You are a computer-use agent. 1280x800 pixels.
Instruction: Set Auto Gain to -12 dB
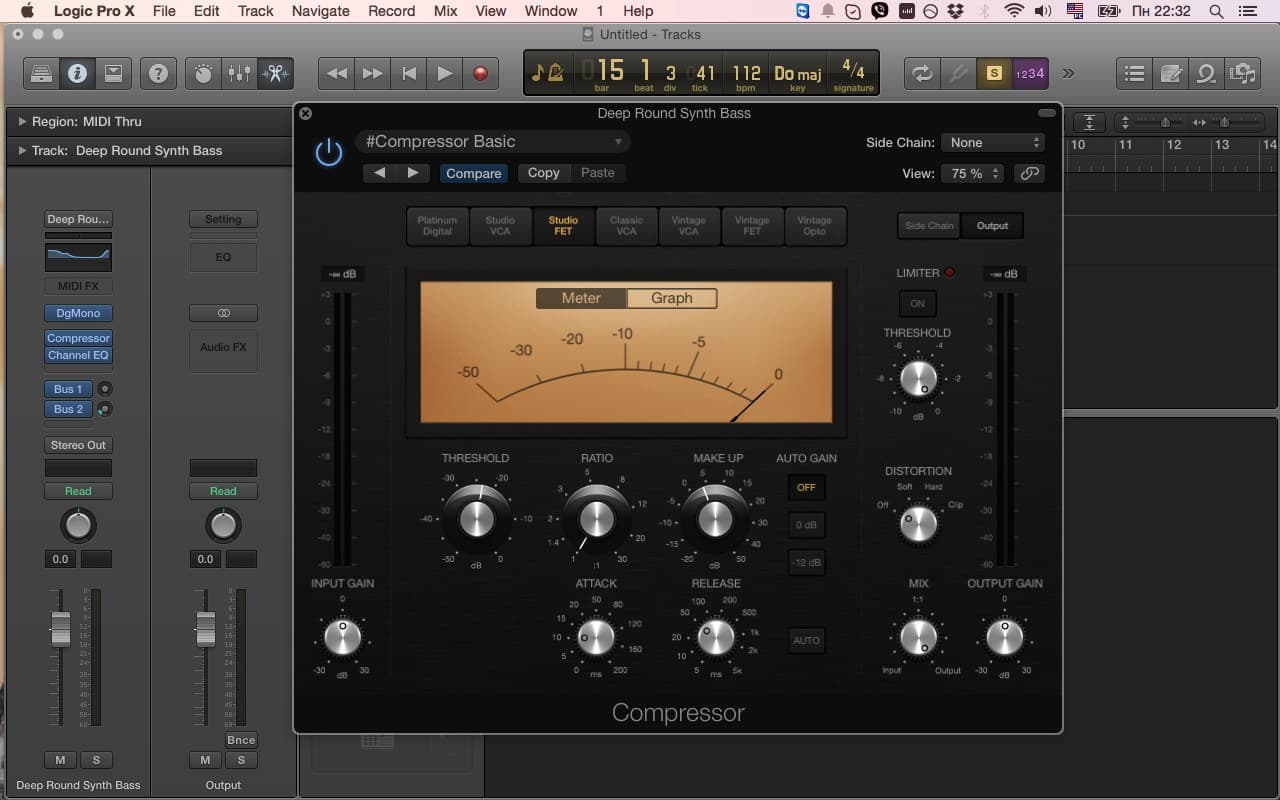coord(806,562)
